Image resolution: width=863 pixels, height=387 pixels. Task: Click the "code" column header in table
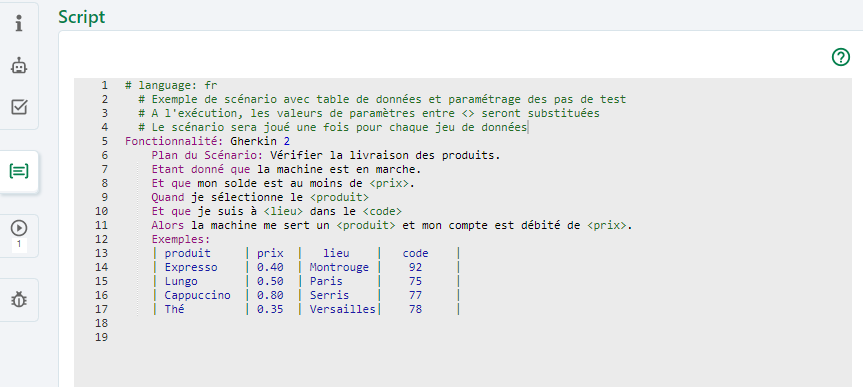(x=416, y=253)
